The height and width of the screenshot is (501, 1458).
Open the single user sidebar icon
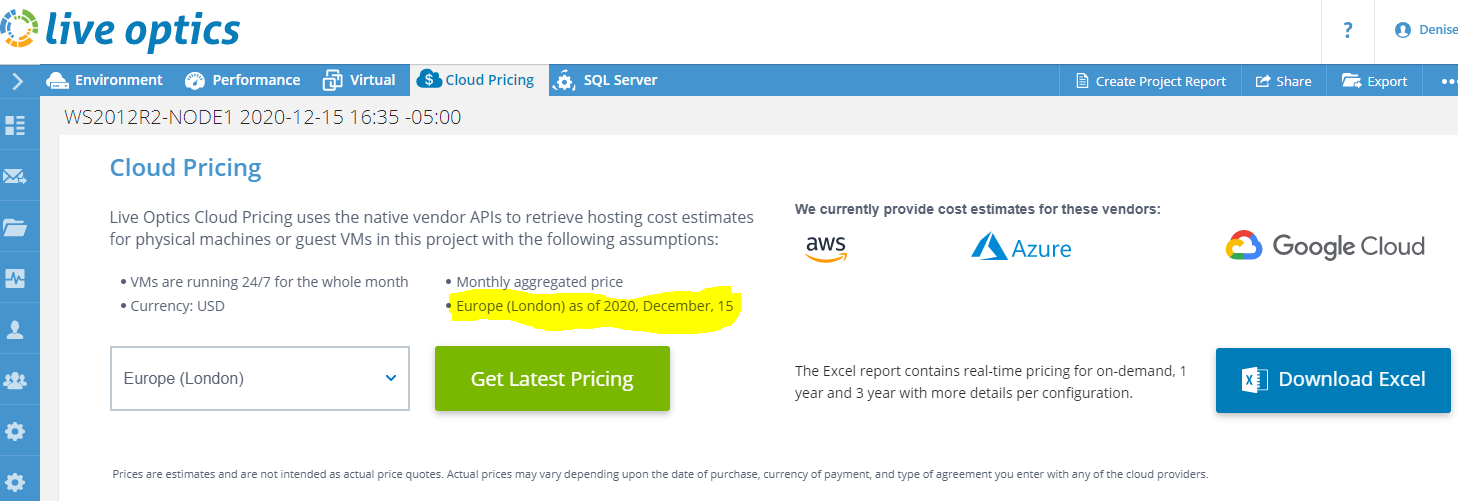coord(16,329)
